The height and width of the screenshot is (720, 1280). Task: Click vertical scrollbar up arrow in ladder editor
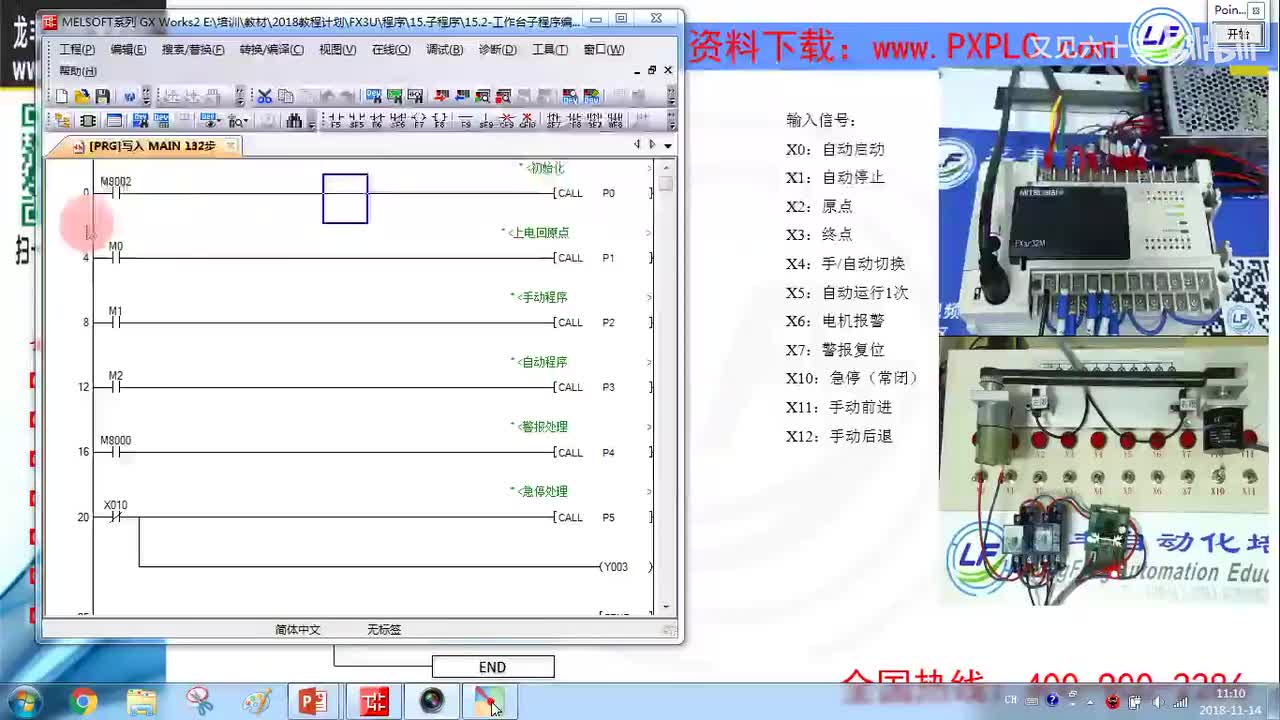[666, 168]
